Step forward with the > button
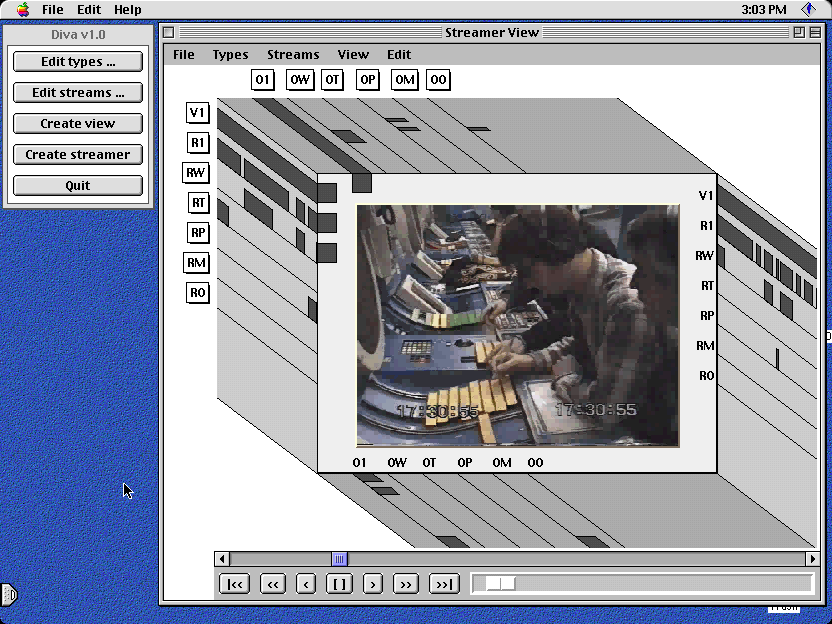 373,584
